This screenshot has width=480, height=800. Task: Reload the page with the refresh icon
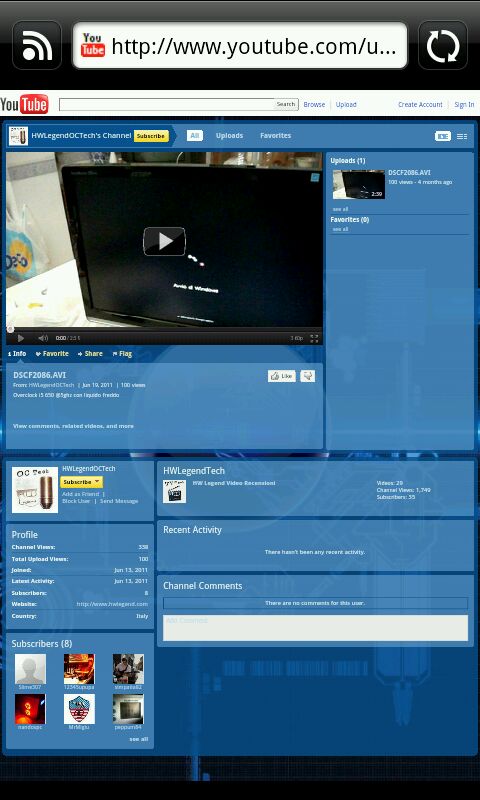pyautogui.click(x=443, y=45)
